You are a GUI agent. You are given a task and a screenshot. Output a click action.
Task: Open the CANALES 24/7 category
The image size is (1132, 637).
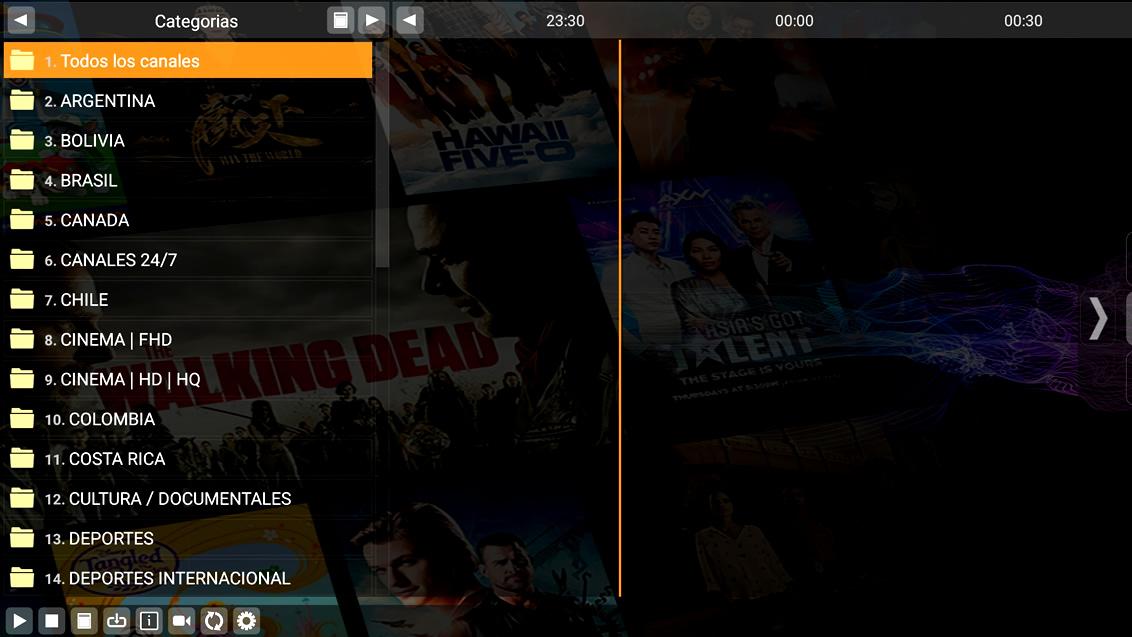(188, 259)
